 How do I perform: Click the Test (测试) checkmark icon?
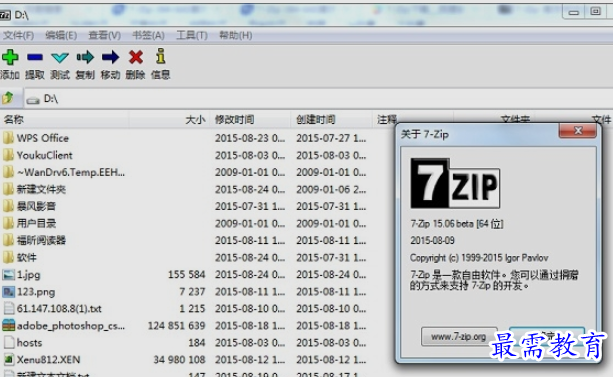coord(60,58)
